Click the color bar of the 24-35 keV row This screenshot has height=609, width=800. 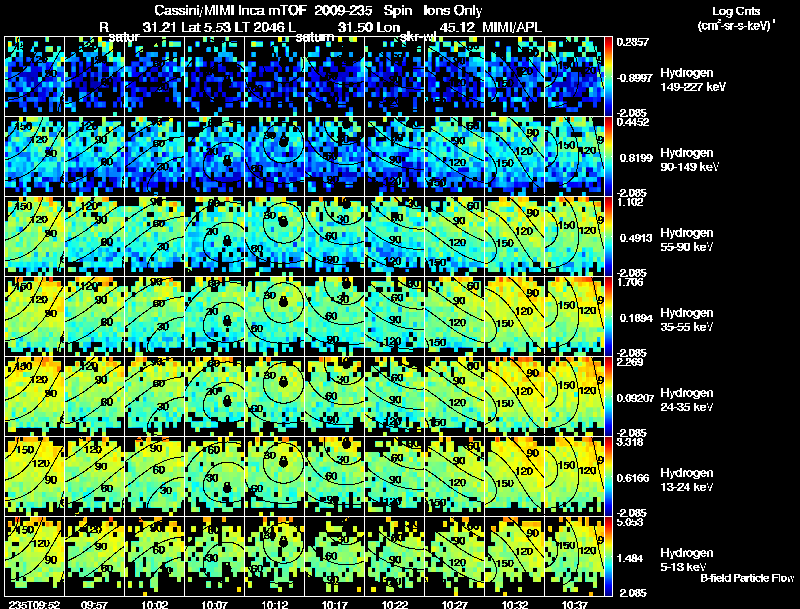[x=608, y=396]
